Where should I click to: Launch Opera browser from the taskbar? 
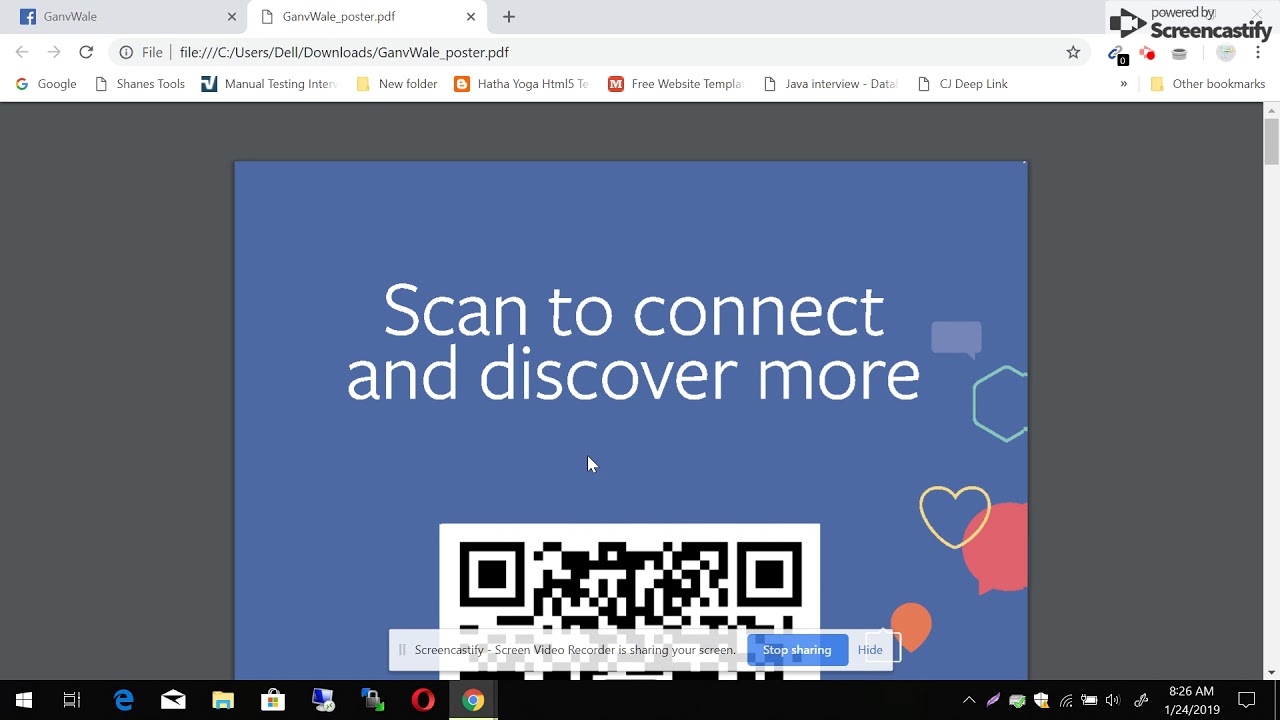click(423, 700)
